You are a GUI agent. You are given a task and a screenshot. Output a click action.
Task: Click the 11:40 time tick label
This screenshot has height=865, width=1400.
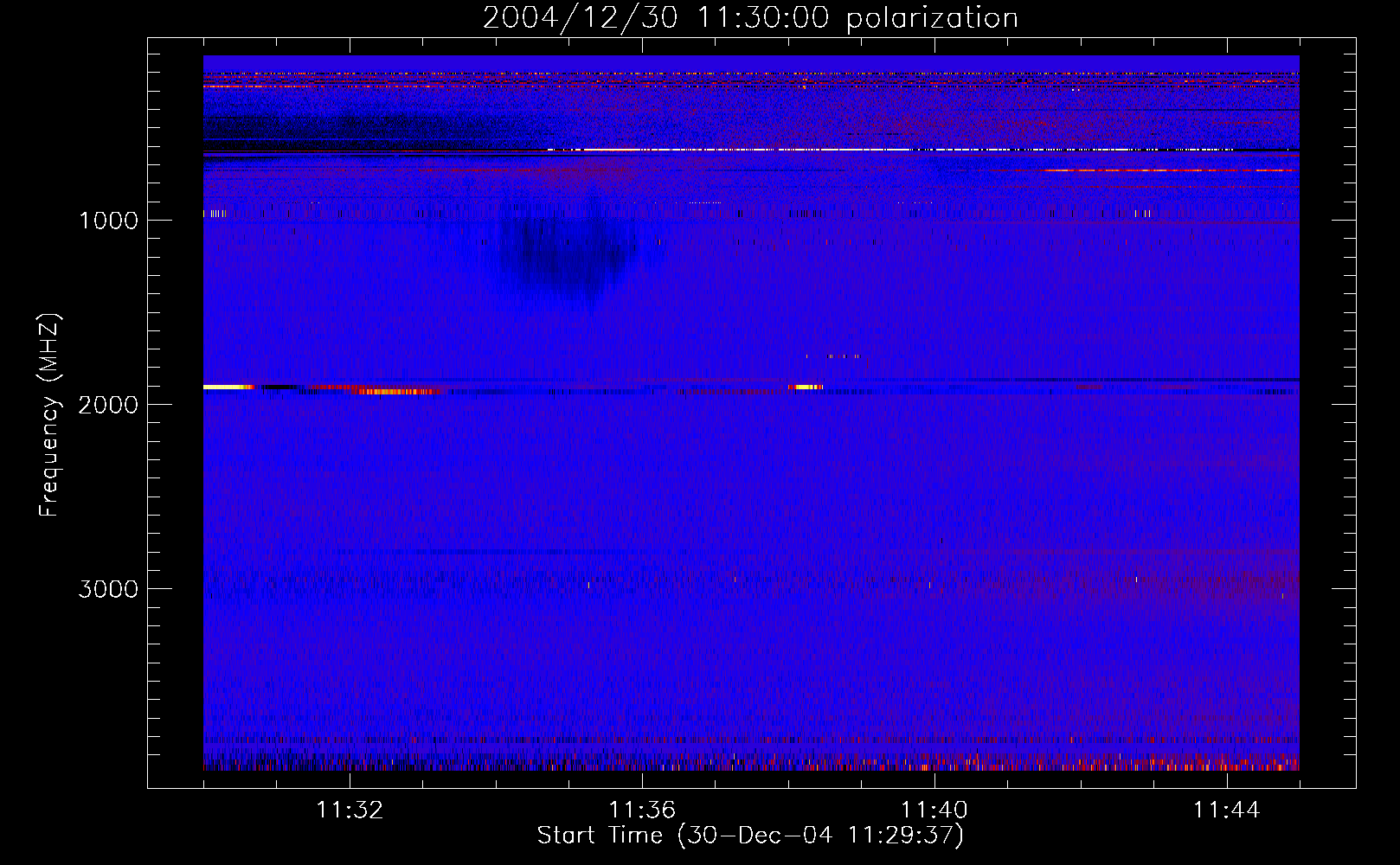[934, 811]
